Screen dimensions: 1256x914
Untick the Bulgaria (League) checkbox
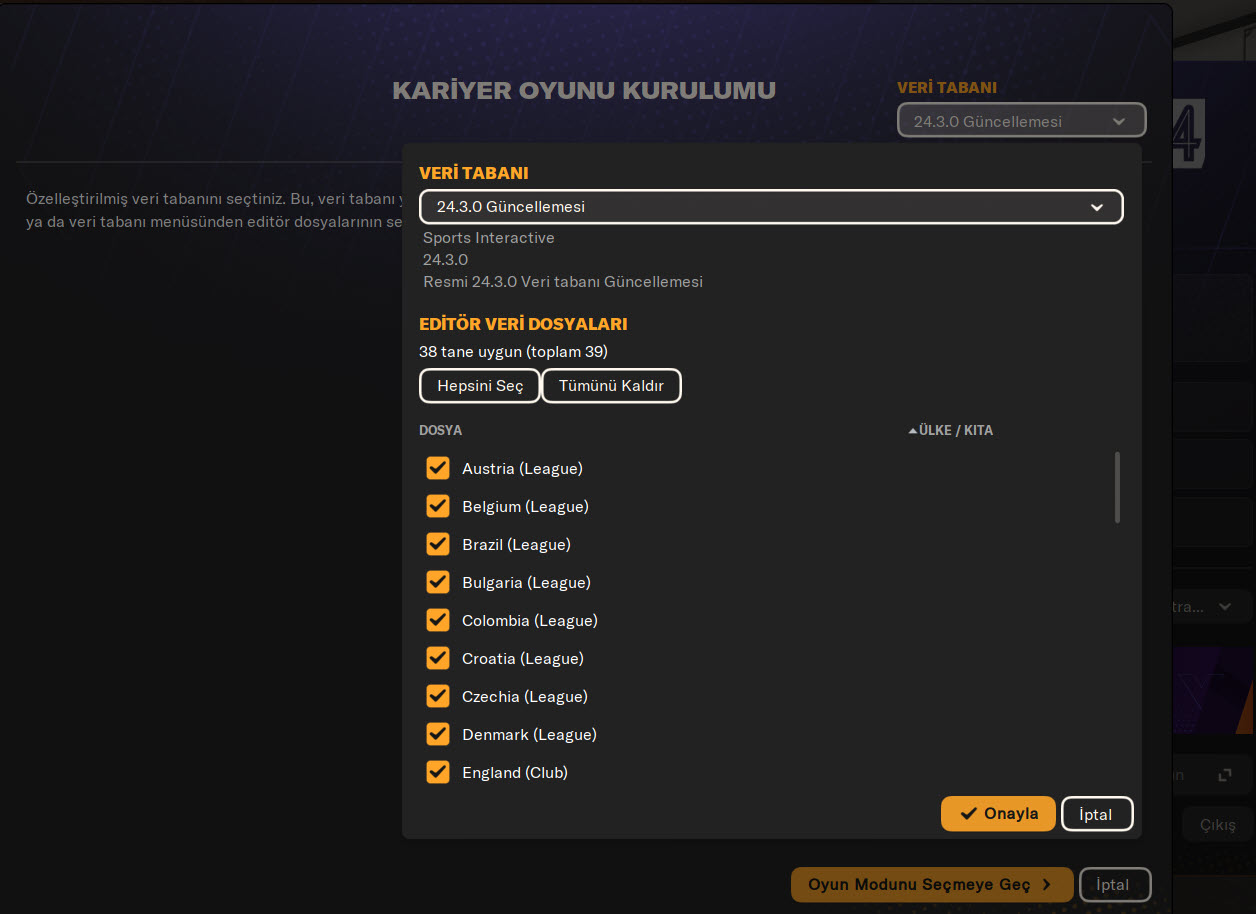click(x=438, y=582)
